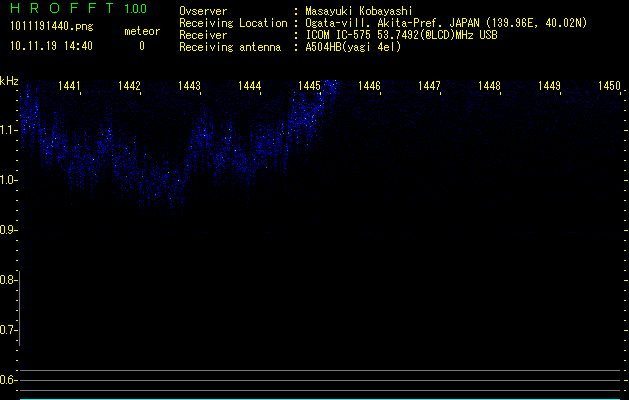629x400 pixels.
Task: Click the 0.8 kHz frequency label
Action: point(8,280)
